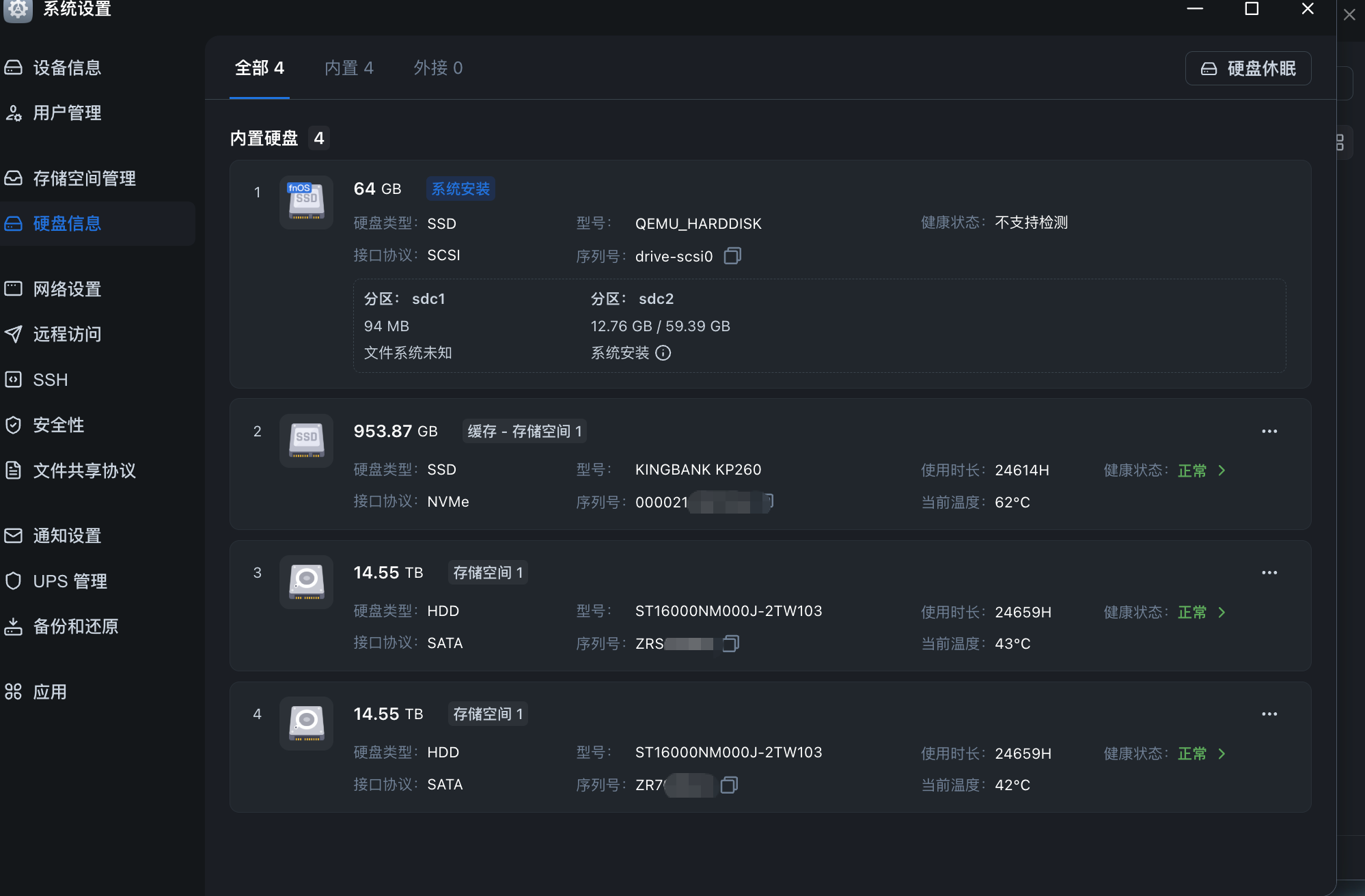This screenshot has width=1365, height=896.
Task: Click info icon next to 系统安装 partition
Action: click(663, 353)
